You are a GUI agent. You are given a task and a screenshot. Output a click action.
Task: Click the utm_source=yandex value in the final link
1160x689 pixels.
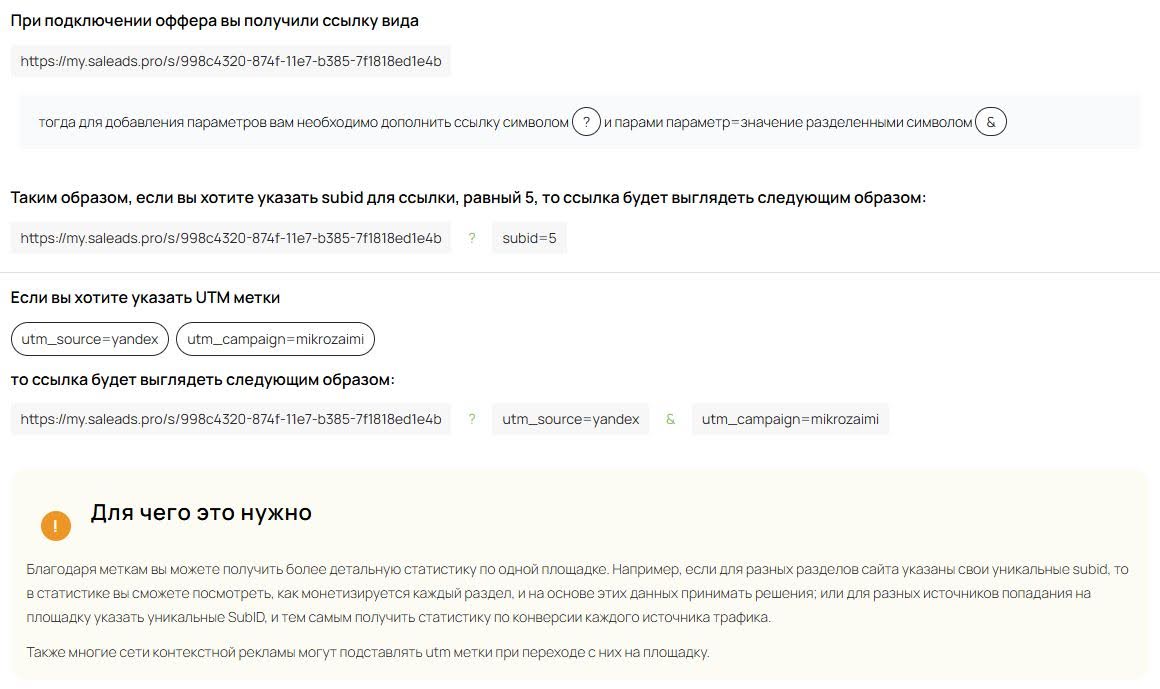[x=570, y=419]
